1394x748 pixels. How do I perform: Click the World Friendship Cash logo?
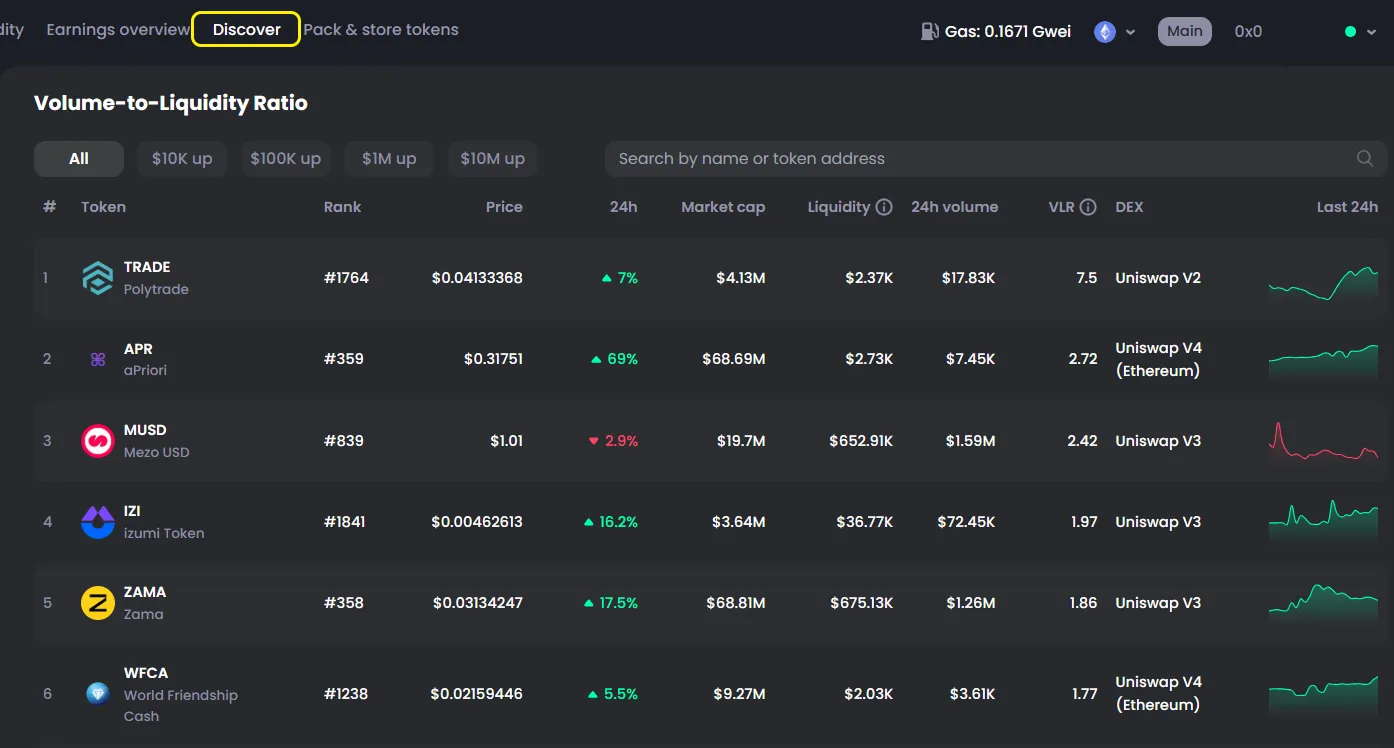pyautogui.click(x=98, y=694)
